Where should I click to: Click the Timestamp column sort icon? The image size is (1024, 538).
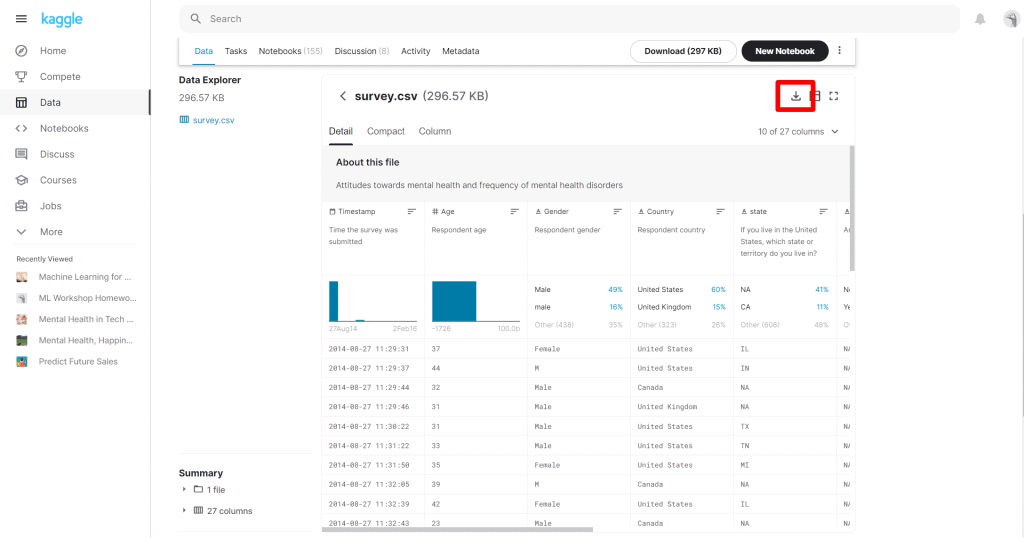[411, 212]
